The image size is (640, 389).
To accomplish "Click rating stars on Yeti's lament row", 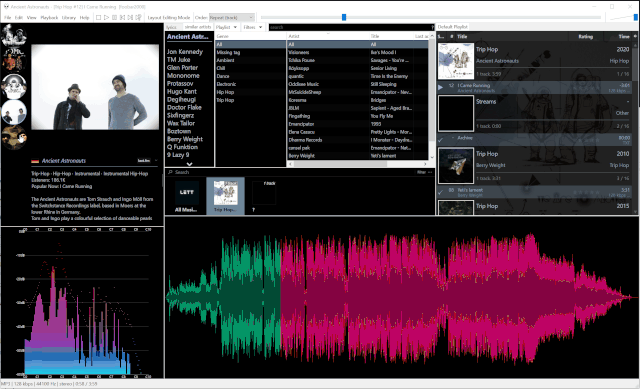I will click(x=588, y=192).
